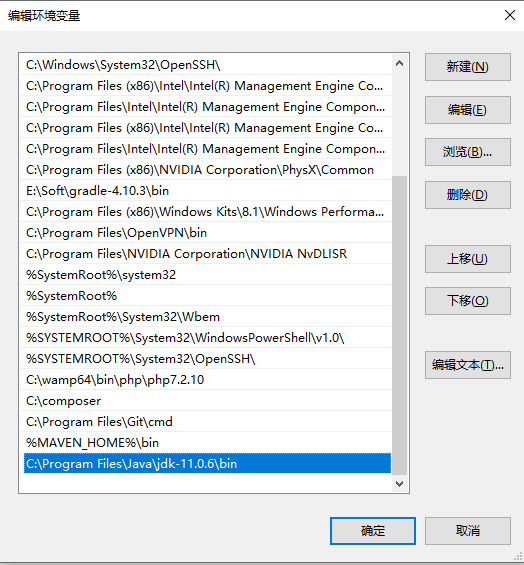Select %MAVEN_HOME%\bin entry
Viewport: 524px width, 565px height.
click(205, 443)
